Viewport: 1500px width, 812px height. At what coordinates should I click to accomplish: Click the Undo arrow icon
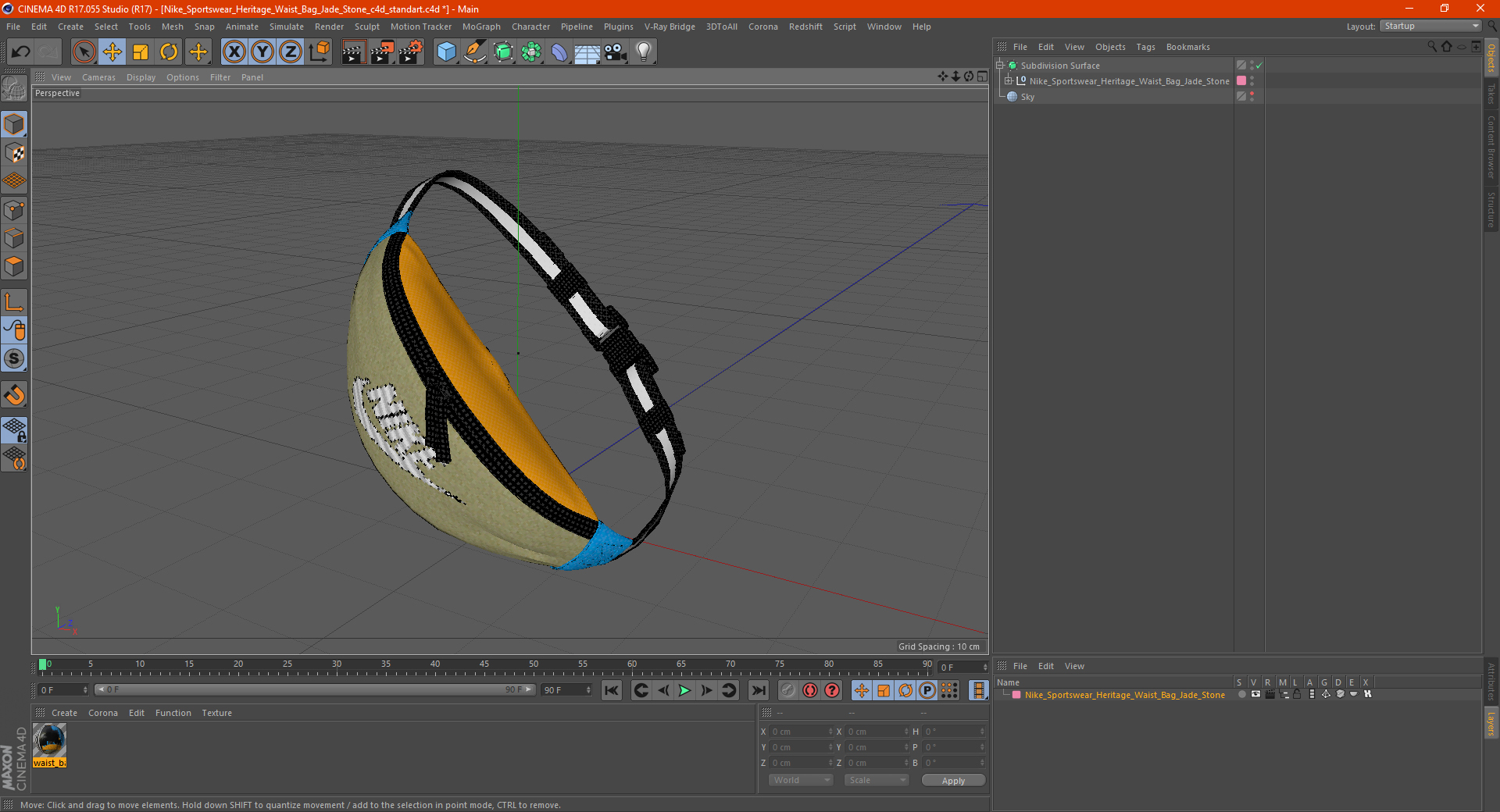click(21, 52)
